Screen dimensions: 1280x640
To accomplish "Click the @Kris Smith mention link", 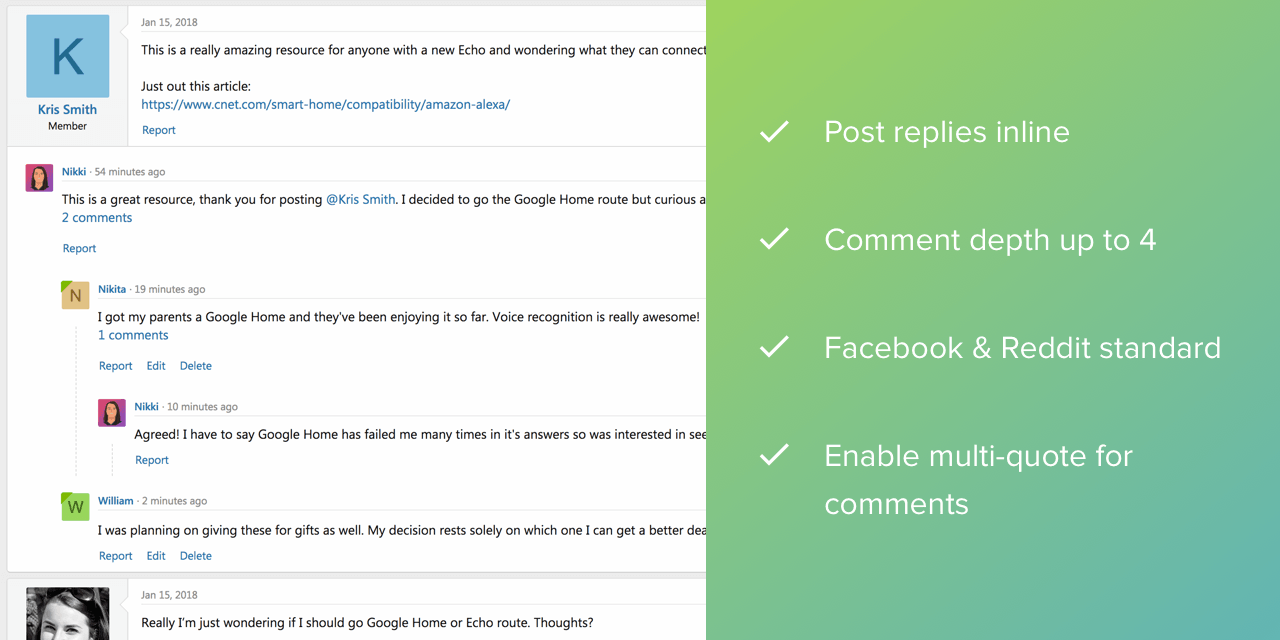I will (360, 200).
